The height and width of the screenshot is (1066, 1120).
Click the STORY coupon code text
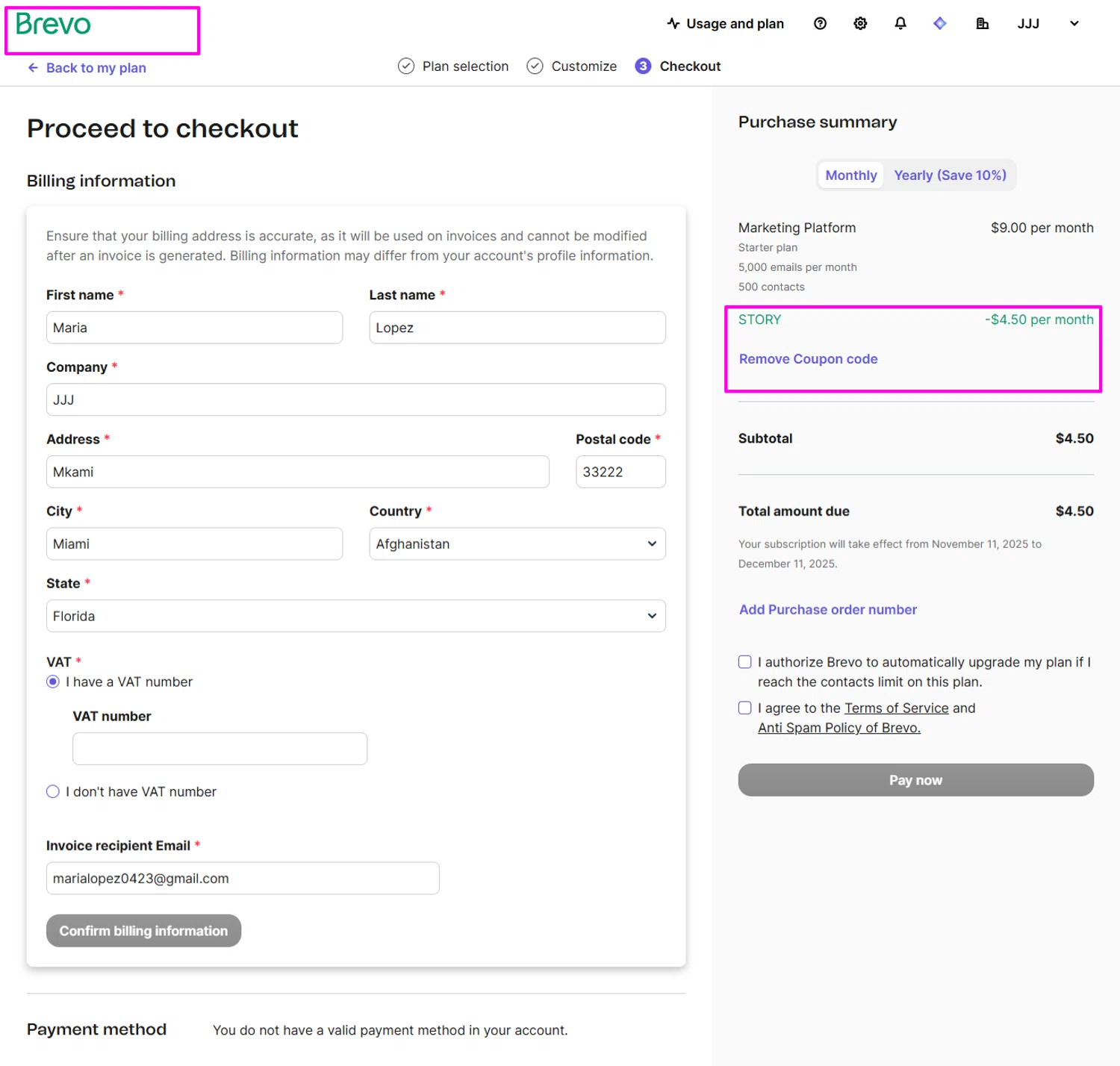pos(759,320)
